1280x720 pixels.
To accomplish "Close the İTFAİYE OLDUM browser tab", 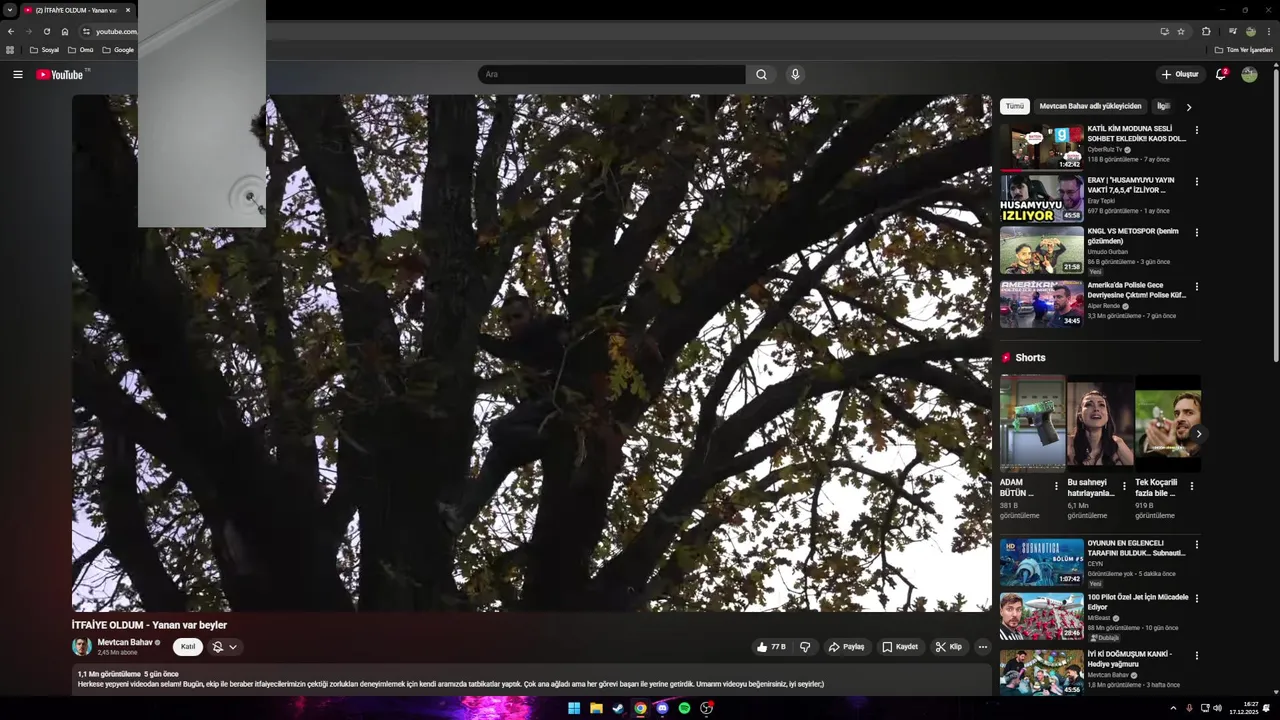I will coord(126,10).
